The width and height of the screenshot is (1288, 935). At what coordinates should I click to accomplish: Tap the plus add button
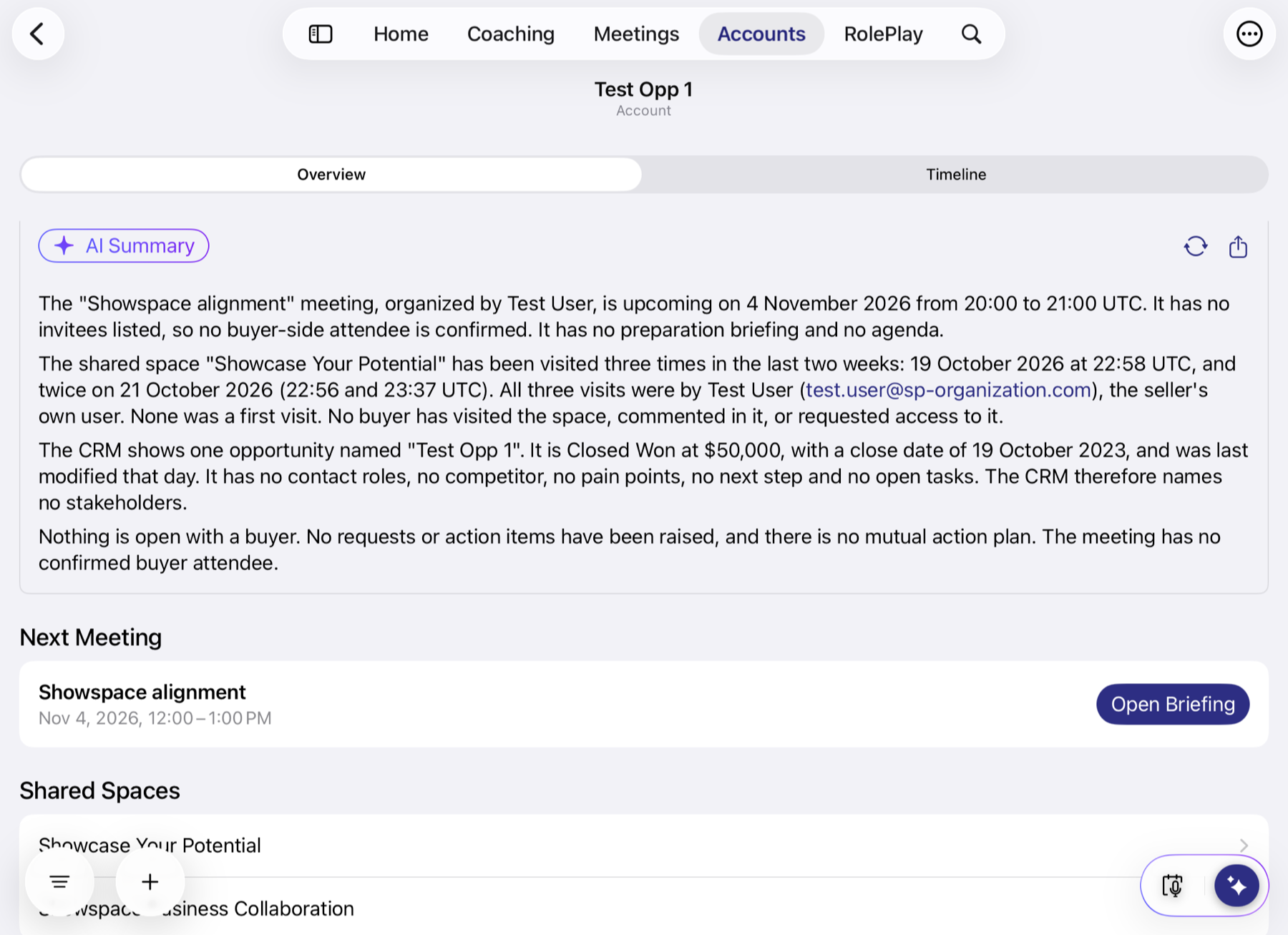(150, 881)
